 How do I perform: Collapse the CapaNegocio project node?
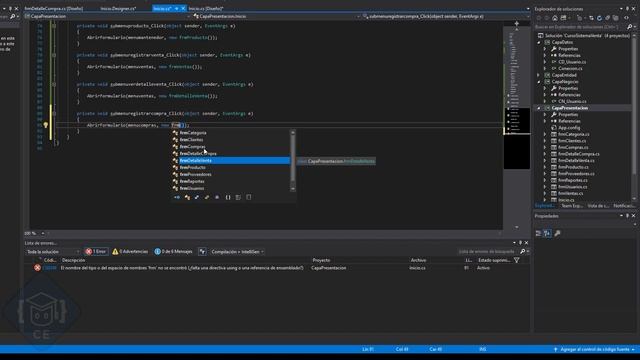[539, 82]
